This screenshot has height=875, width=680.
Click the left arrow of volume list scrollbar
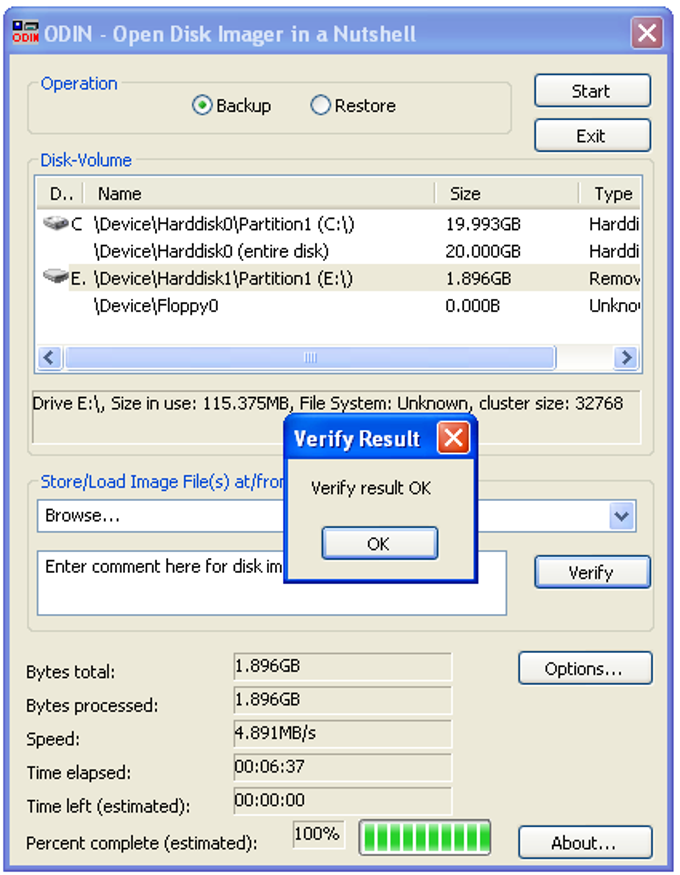[50, 357]
